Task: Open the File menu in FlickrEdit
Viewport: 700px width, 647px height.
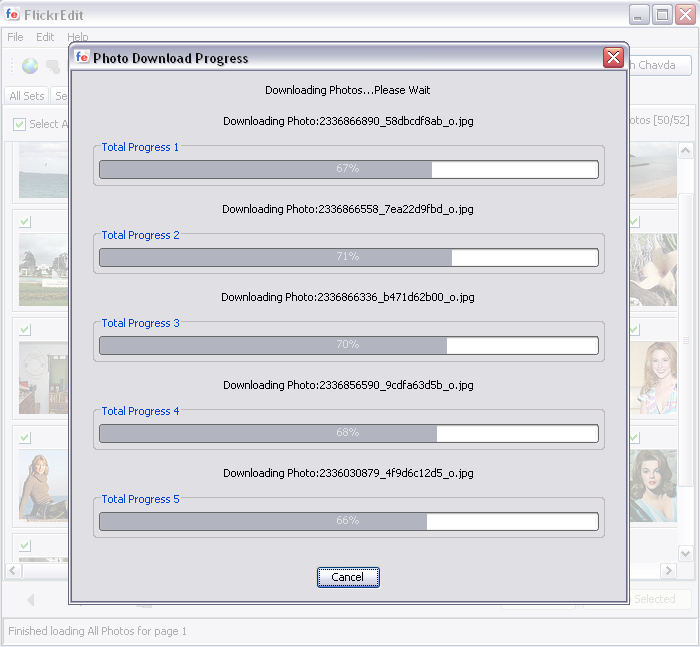Action: [x=15, y=37]
